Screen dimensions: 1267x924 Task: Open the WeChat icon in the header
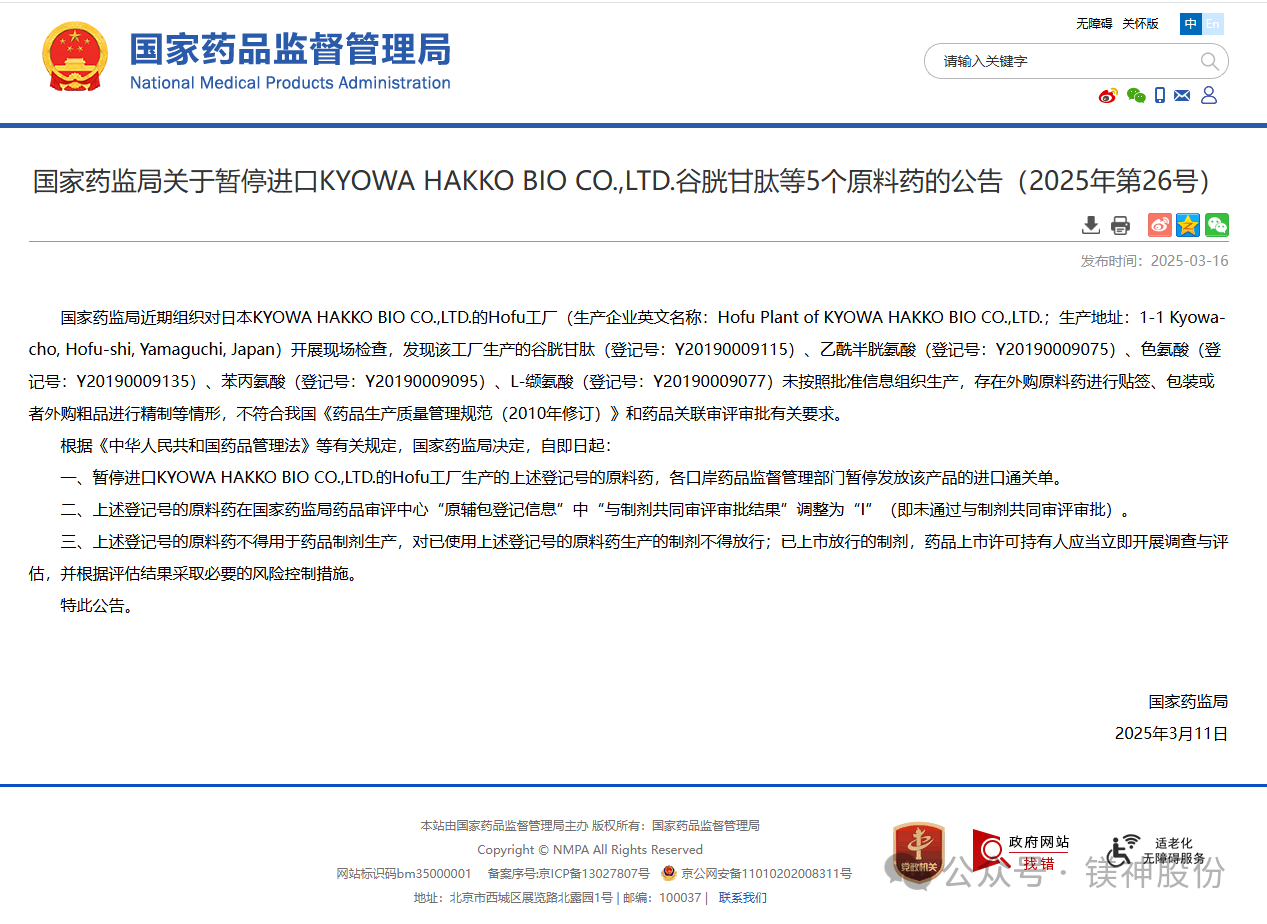[1135, 96]
